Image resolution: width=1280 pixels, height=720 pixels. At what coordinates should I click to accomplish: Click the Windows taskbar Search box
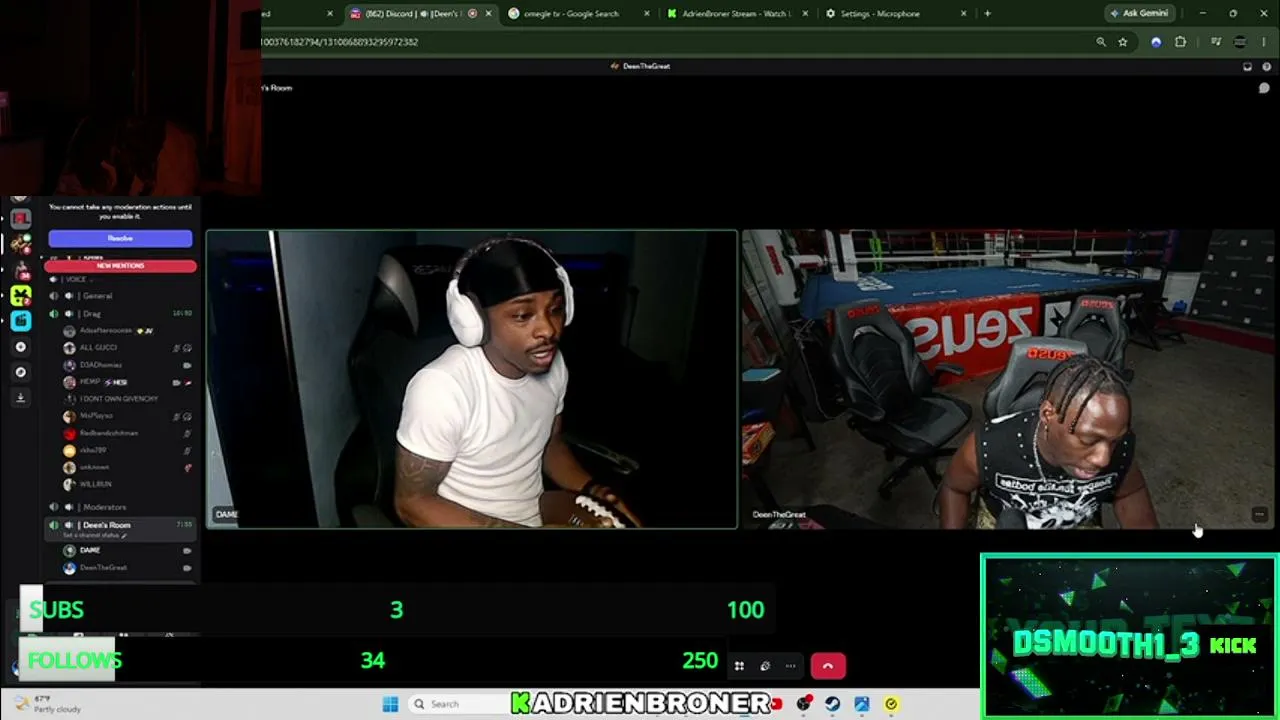[x=458, y=704]
